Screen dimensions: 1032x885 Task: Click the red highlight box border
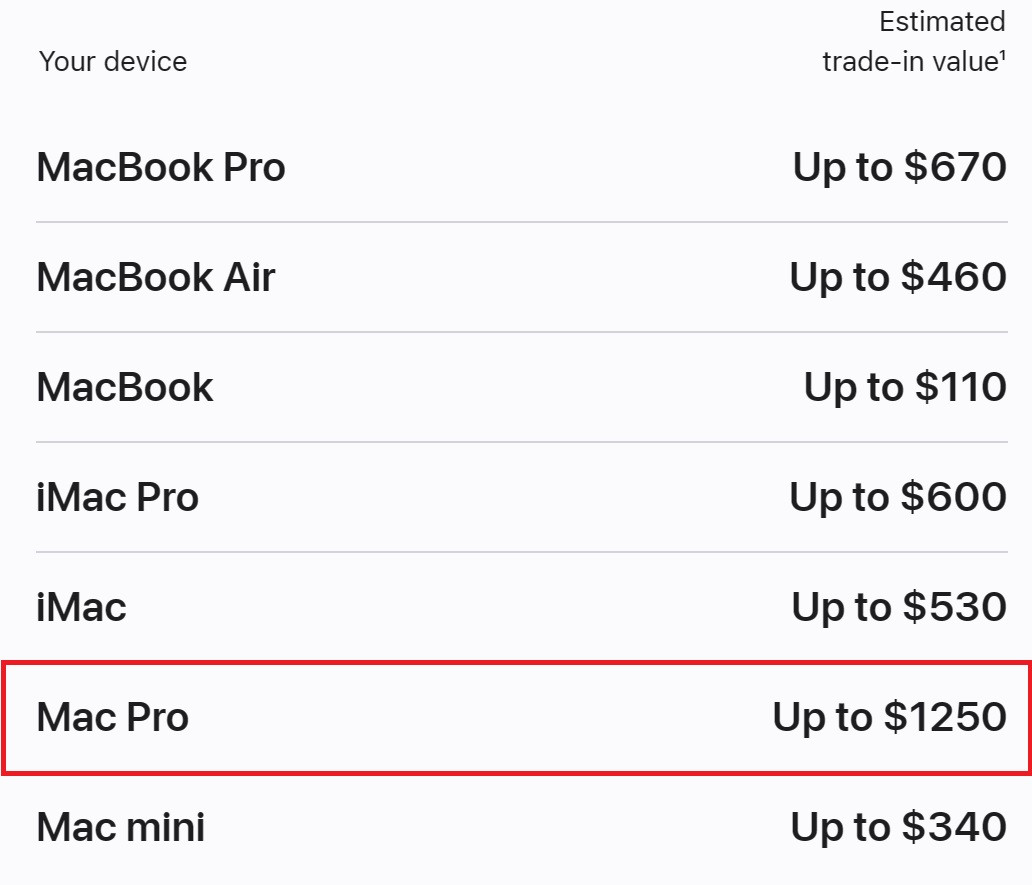(516, 663)
